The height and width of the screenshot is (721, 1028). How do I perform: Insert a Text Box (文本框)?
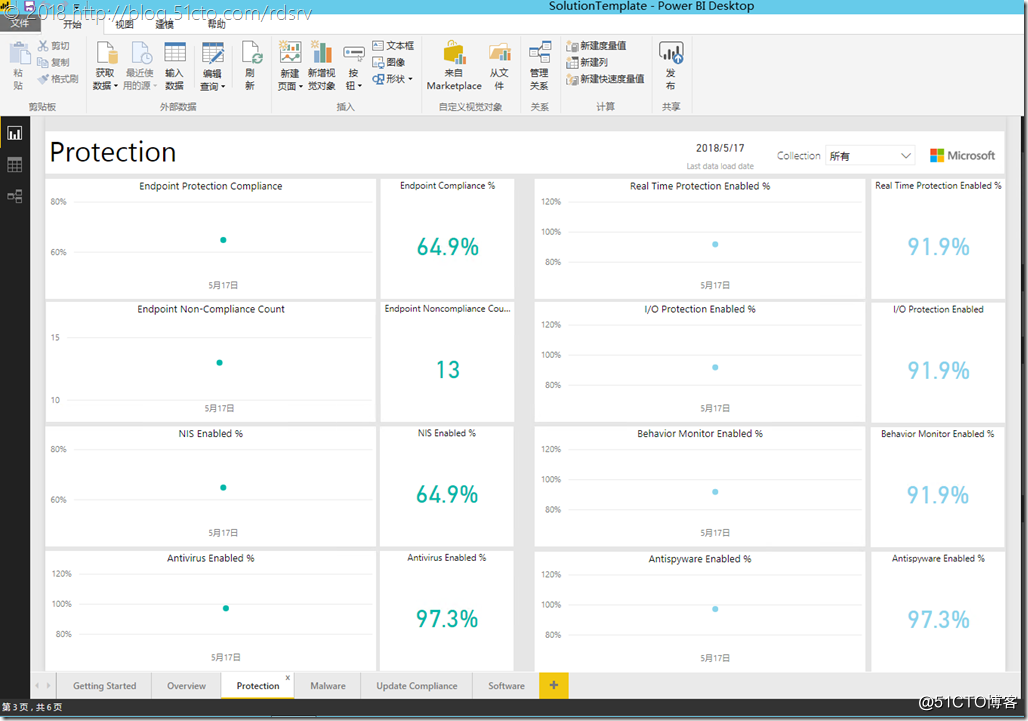coord(393,45)
